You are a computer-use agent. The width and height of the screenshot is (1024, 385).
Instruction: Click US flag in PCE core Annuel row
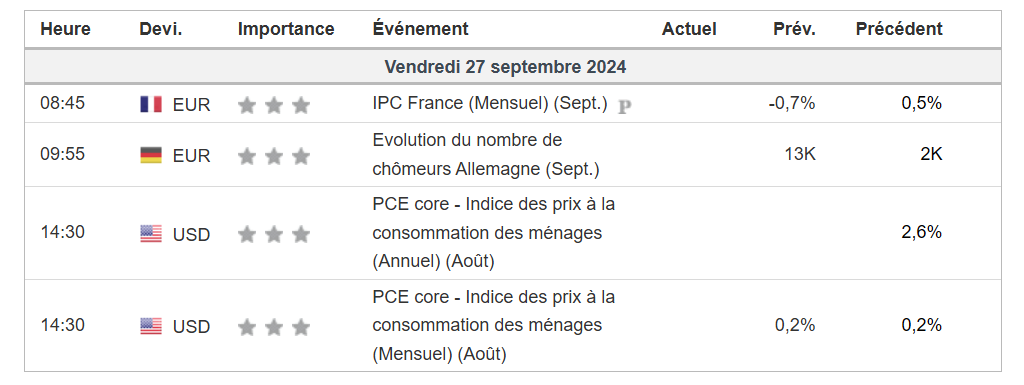(x=151, y=234)
